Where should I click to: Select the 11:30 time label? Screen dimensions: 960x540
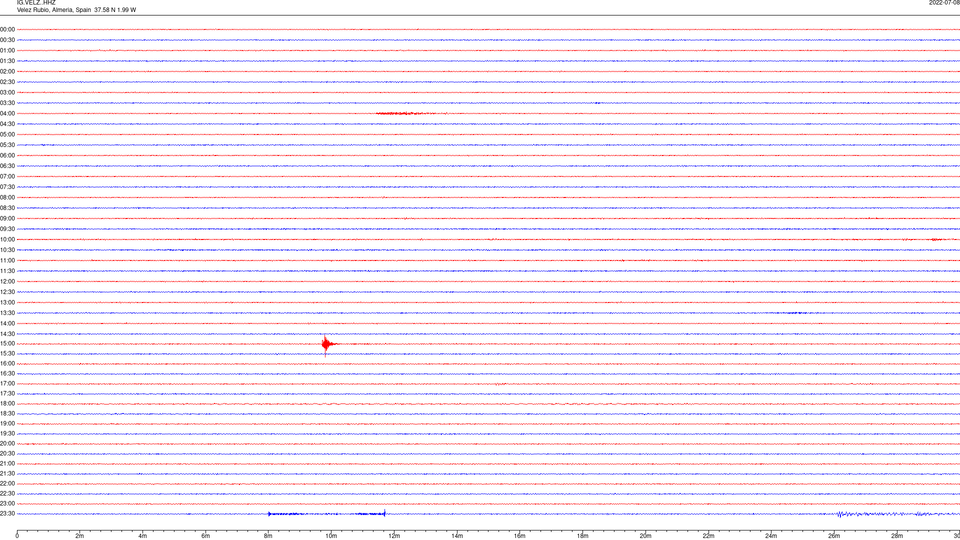7,271
